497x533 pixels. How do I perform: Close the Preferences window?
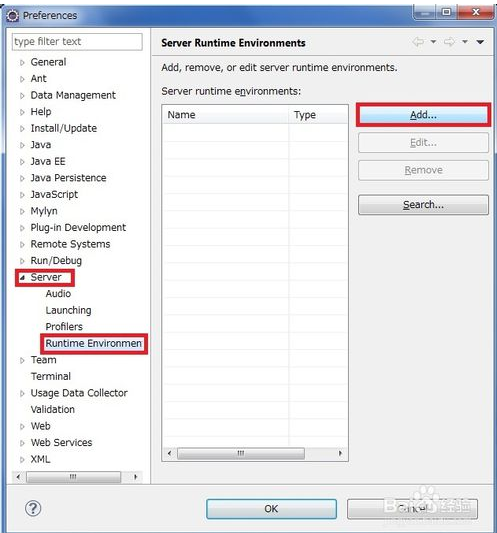point(476,12)
